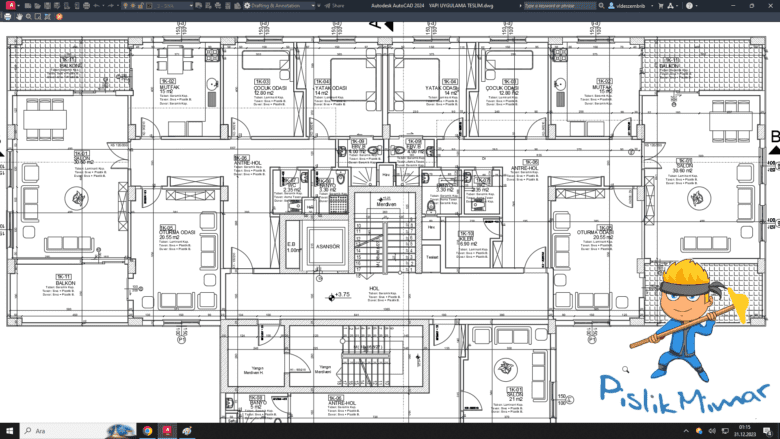Open the notification center icon in taskbar
The image size is (780, 439).
tap(768, 430)
